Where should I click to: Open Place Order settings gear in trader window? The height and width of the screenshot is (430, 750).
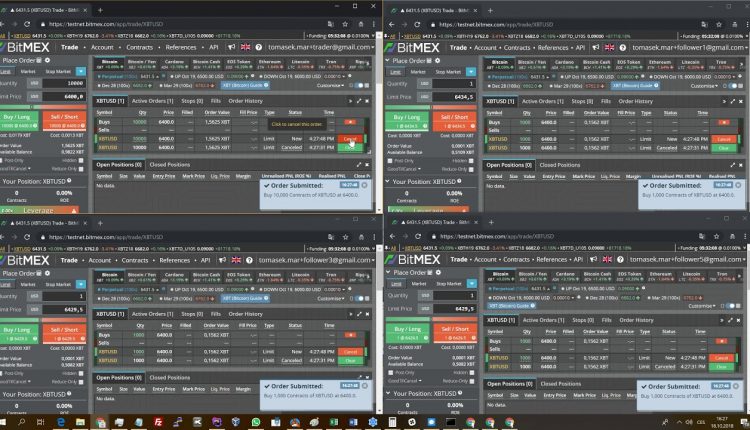point(47,61)
